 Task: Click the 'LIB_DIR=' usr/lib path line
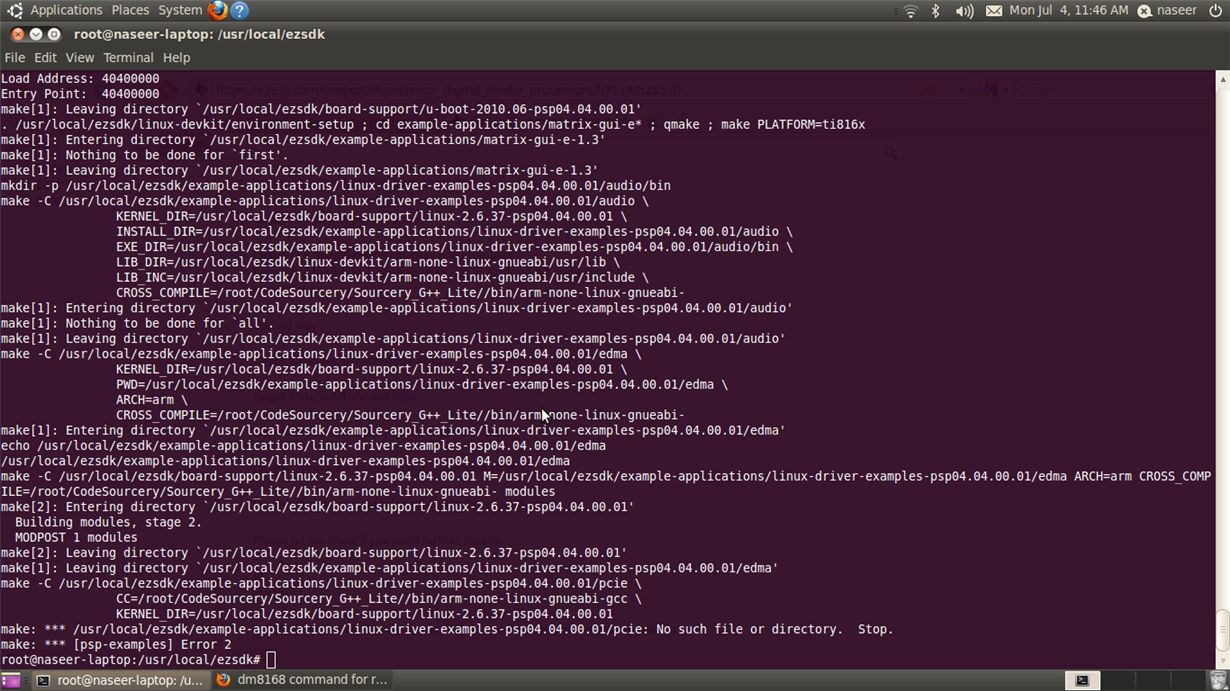tap(368, 263)
